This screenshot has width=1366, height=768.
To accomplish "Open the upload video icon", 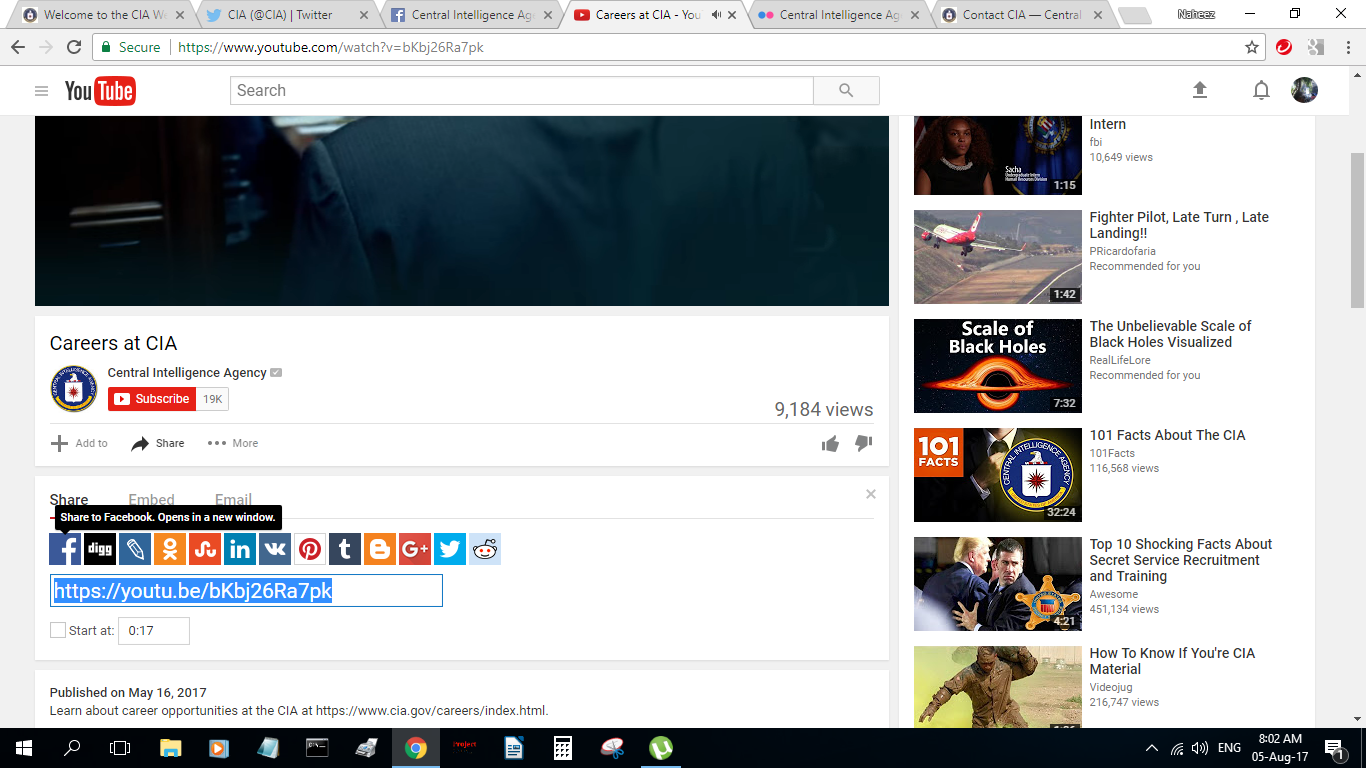I will point(1200,90).
